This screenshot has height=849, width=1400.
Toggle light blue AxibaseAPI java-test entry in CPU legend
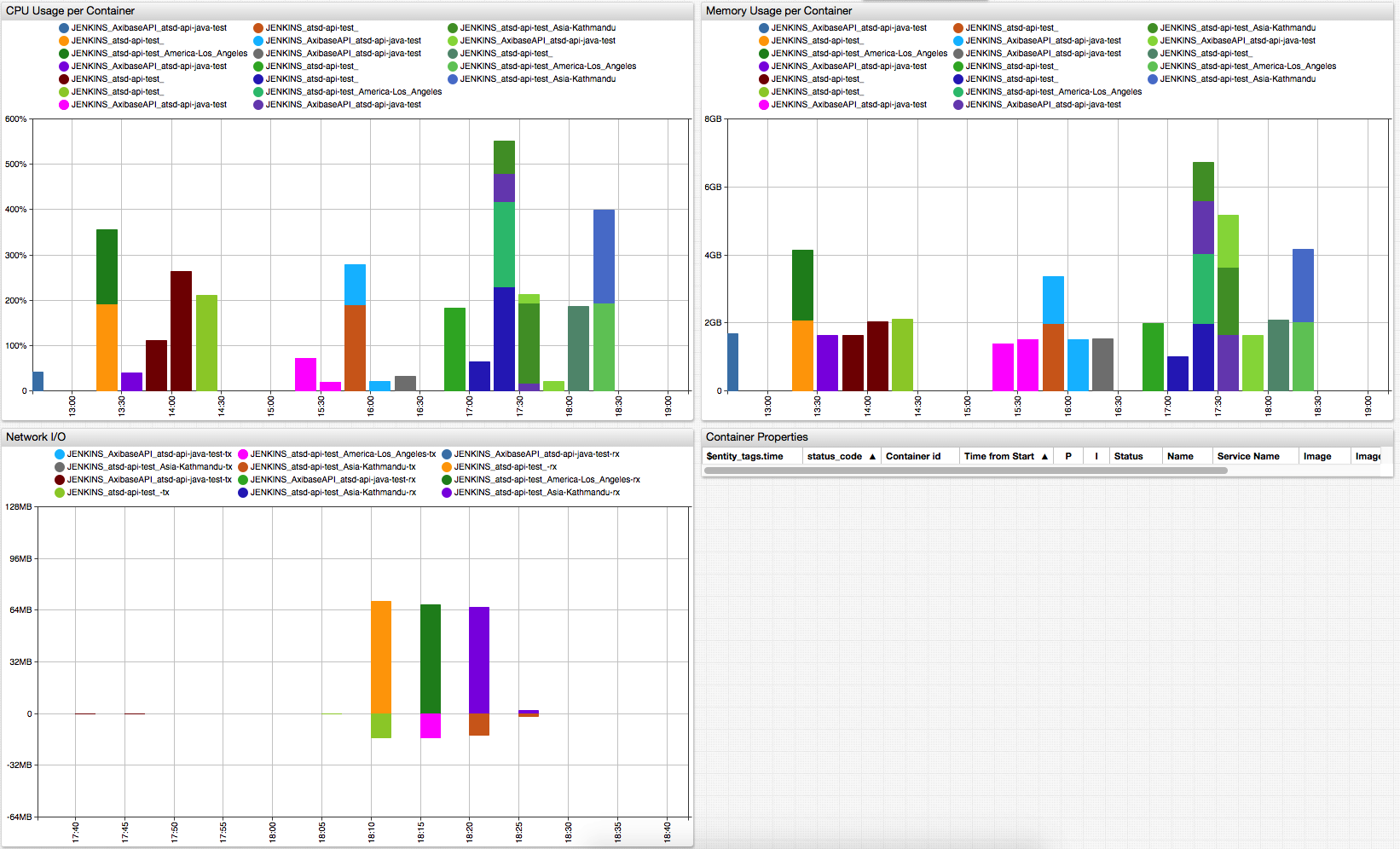coord(337,41)
